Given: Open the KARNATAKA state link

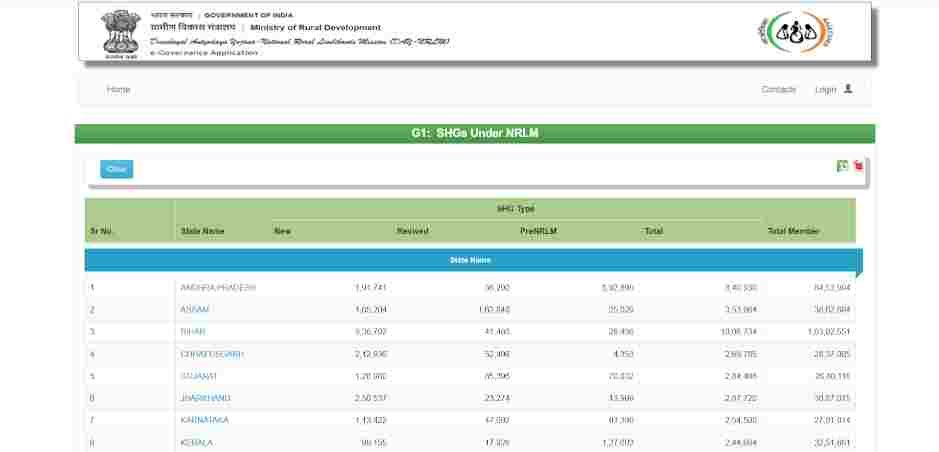Looking at the screenshot, I should [204, 420].
